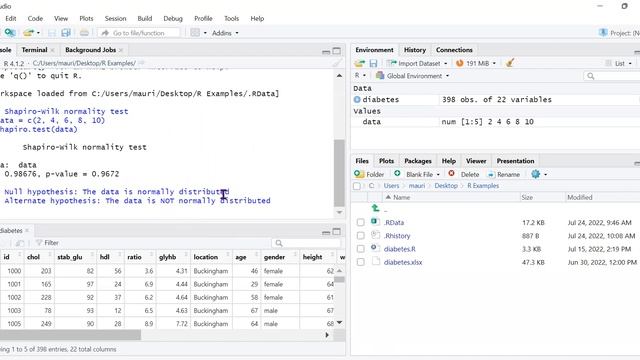Screen dimensions: 640x360
Task: Open the Viewer tab
Action: pos(476,161)
